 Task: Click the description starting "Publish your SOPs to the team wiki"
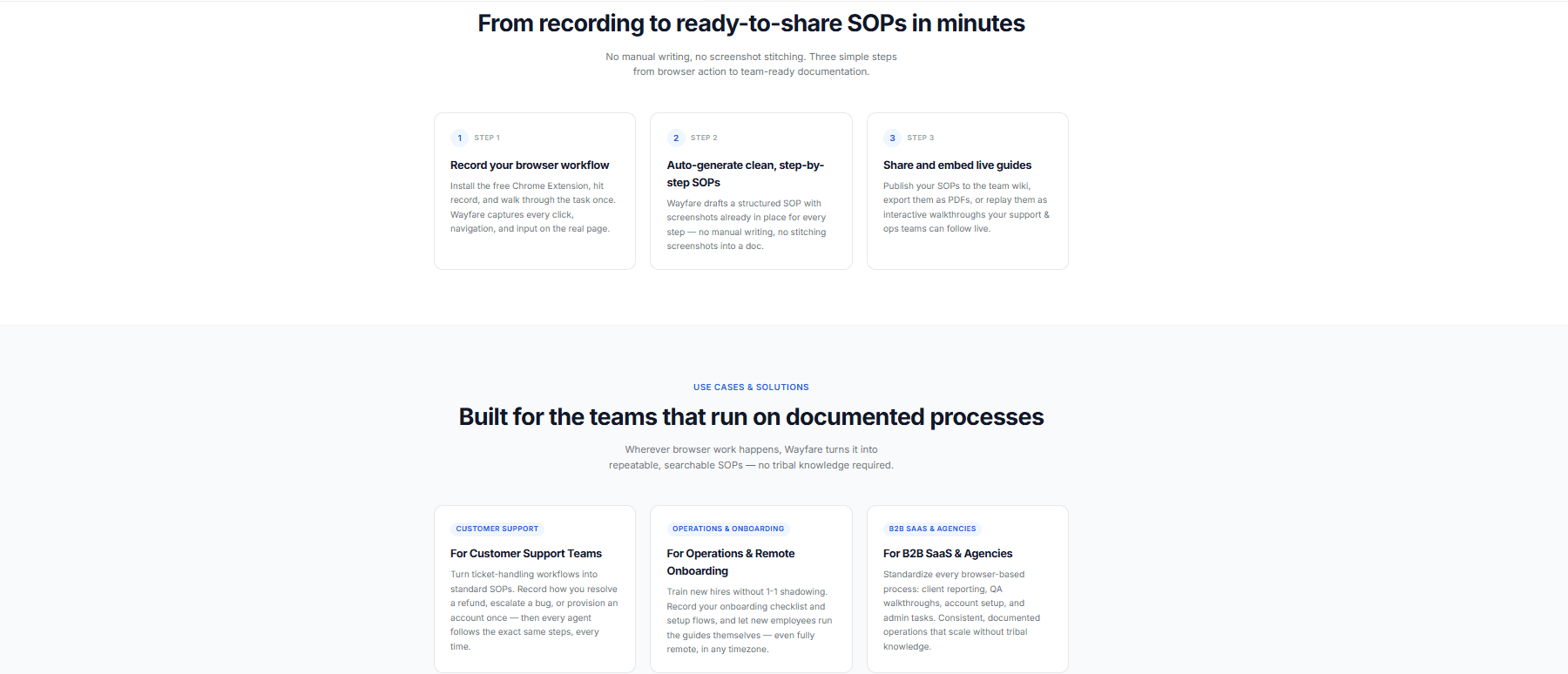[x=966, y=207]
